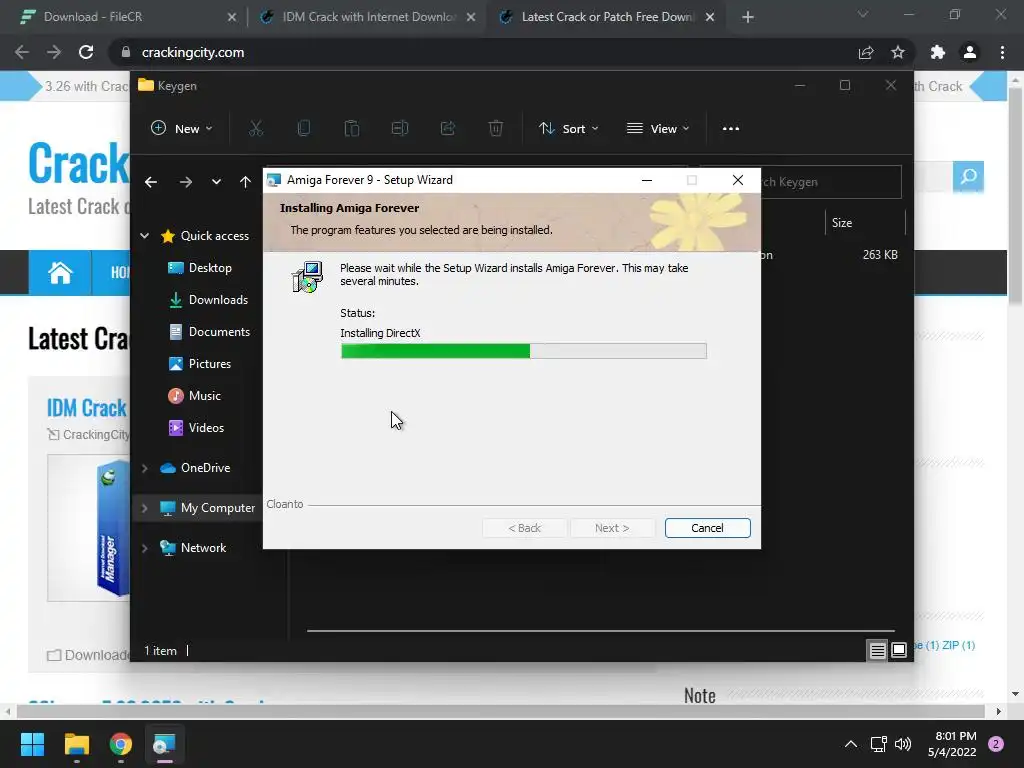
Task: Open a new Chrome tab
Action: tap(748, 17)
